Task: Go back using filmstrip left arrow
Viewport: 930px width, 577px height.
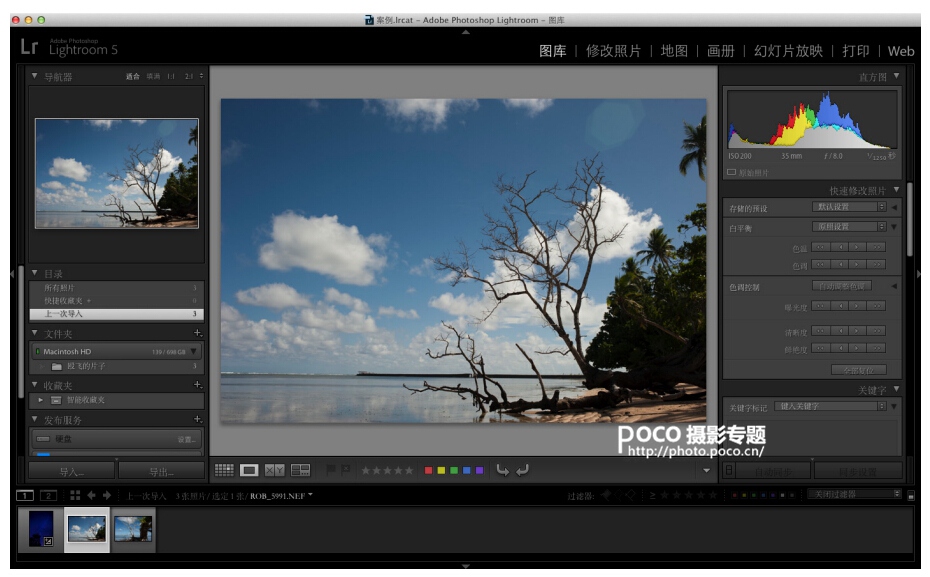Action: (91, 495)
